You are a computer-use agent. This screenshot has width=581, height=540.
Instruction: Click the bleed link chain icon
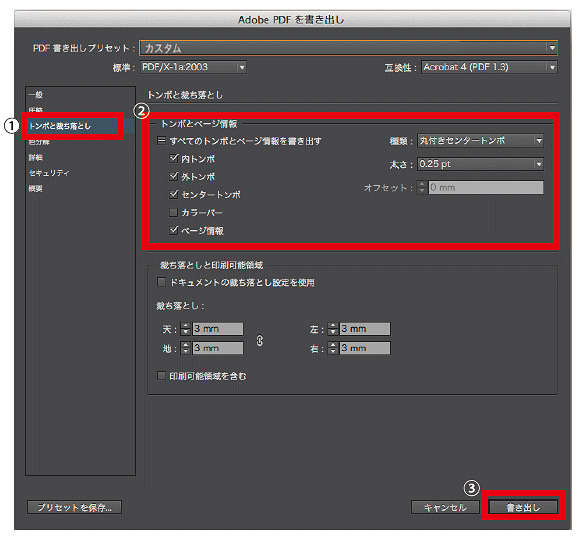(x=260, y=340)
